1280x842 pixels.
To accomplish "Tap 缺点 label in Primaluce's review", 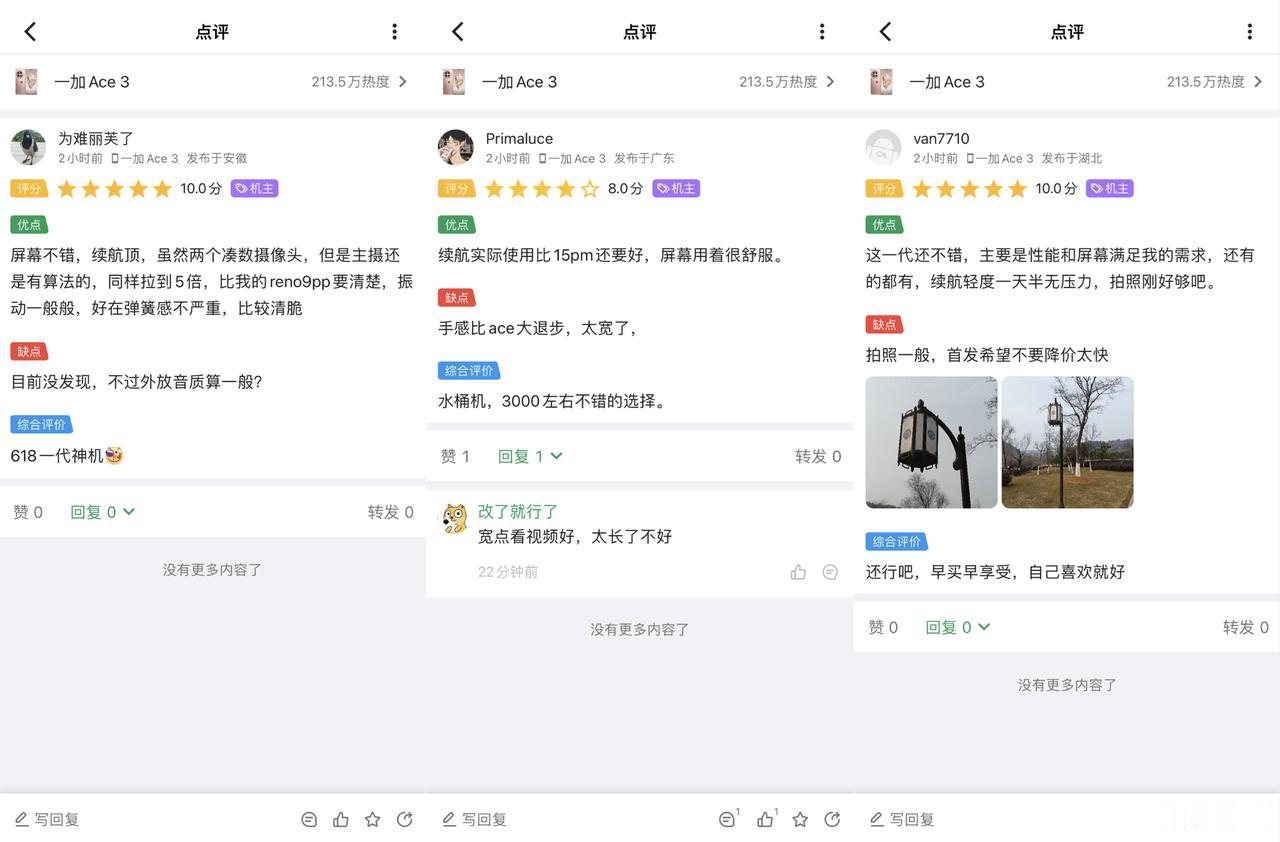I will coord(457,298).
